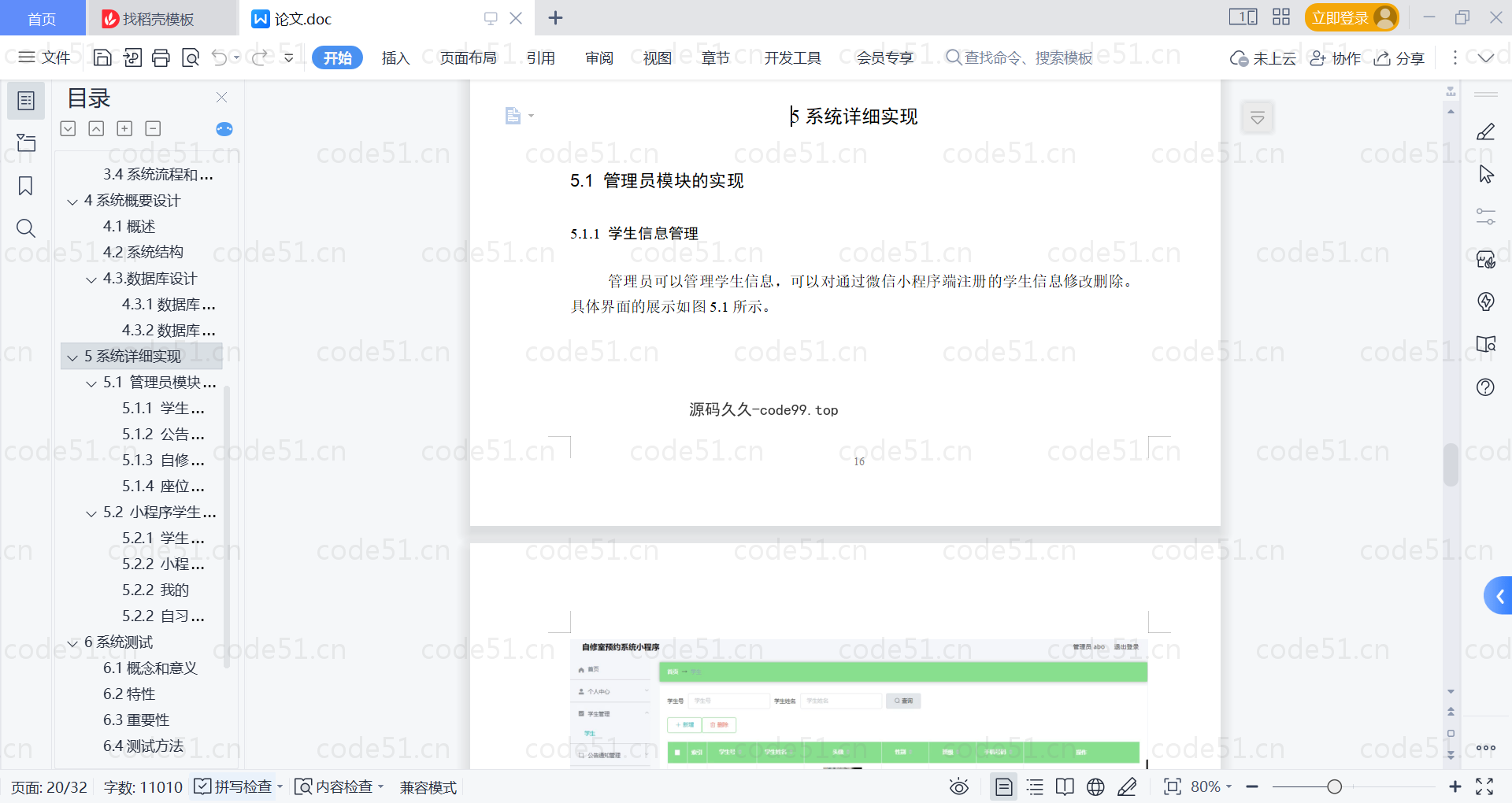The height and width of the screenshot is (803, 1512).
Task: Open the 审阅 ribbon tab
Action: [x=599, y=58]
